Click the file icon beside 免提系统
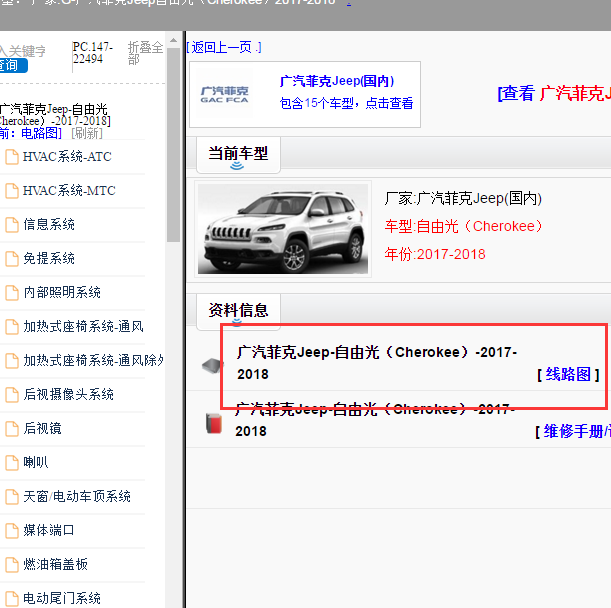Screen dimensions: 611x608 click(12, 259)
